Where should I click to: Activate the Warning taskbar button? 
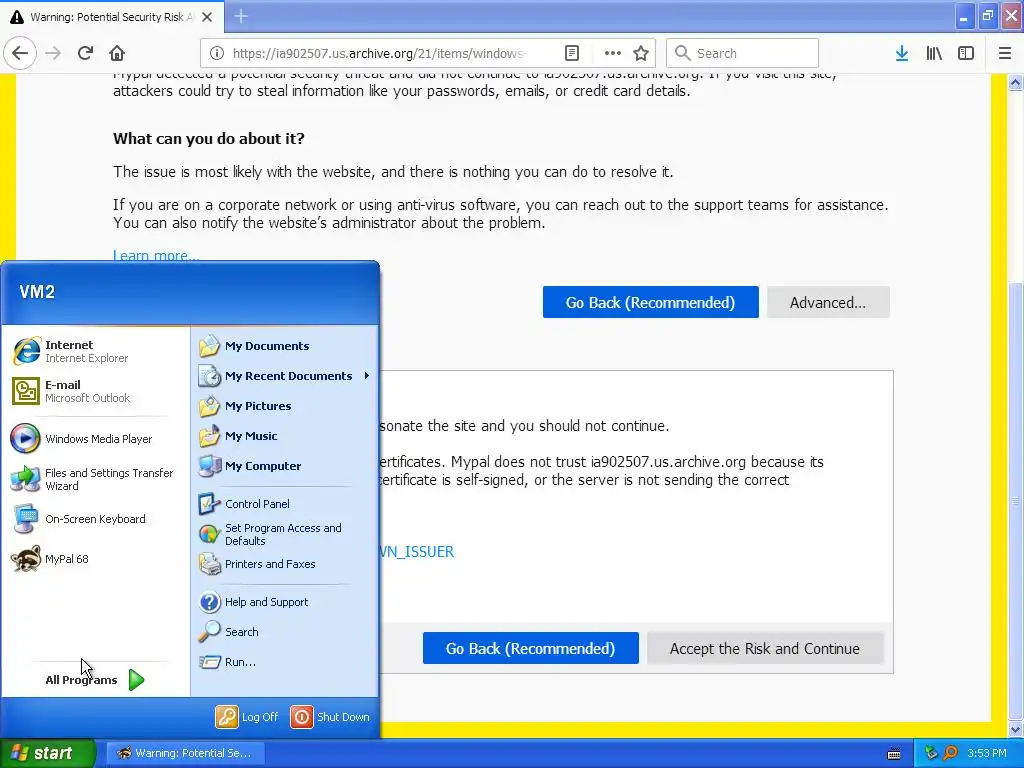[185, 753]
